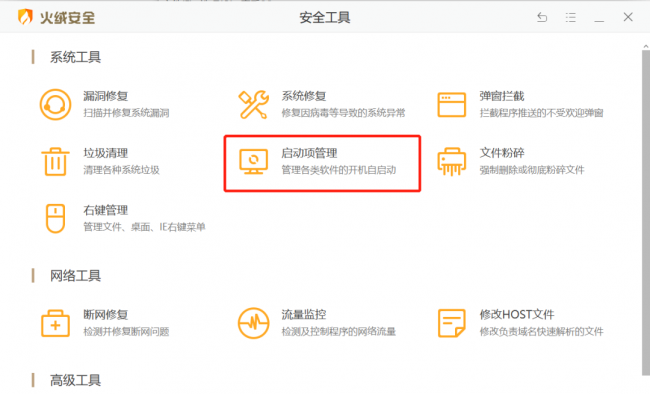
Task: Click the 流量监控 title text
Action: click(x=304, y=315)
